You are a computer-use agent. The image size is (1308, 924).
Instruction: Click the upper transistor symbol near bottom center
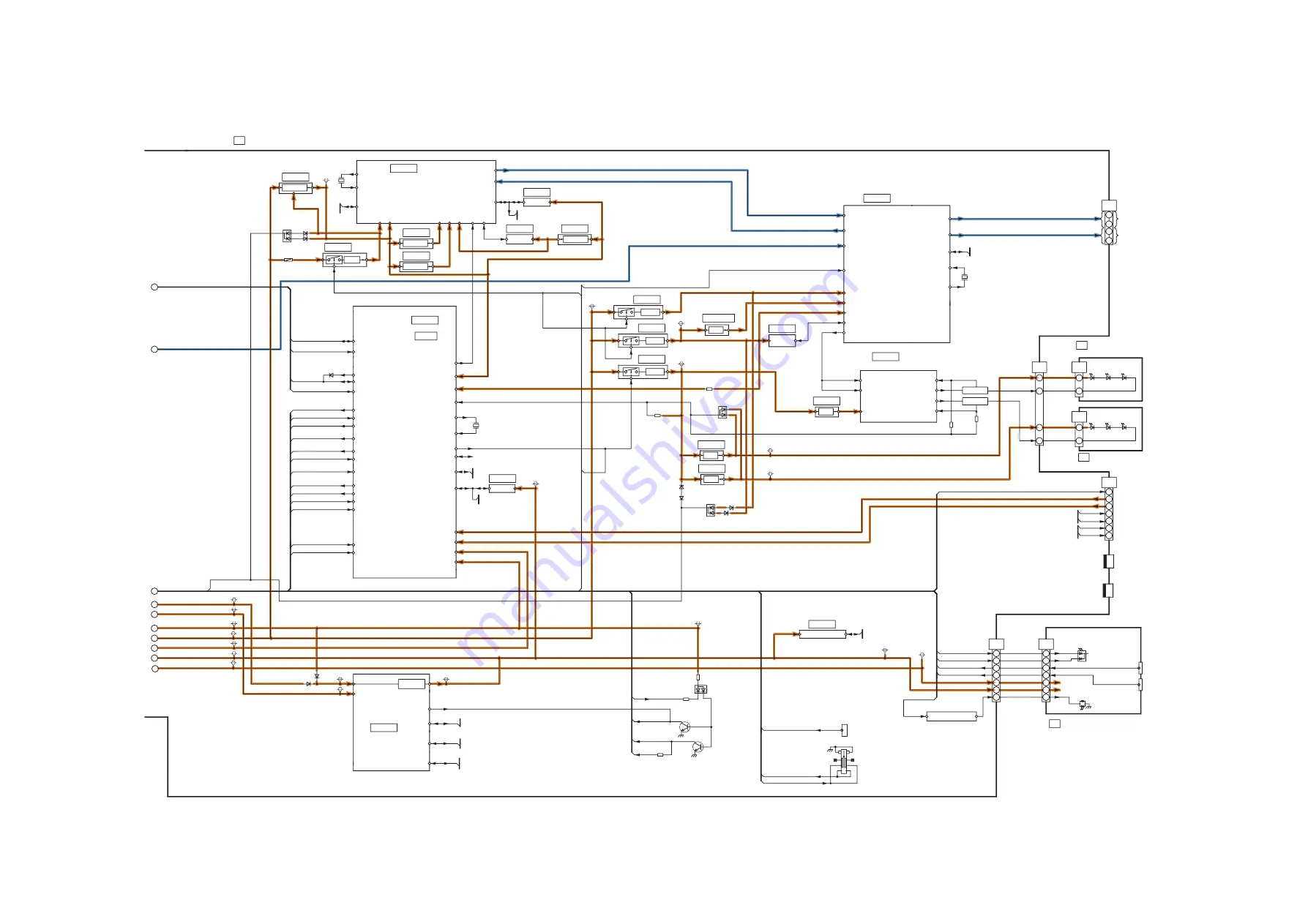click(684, 727)
